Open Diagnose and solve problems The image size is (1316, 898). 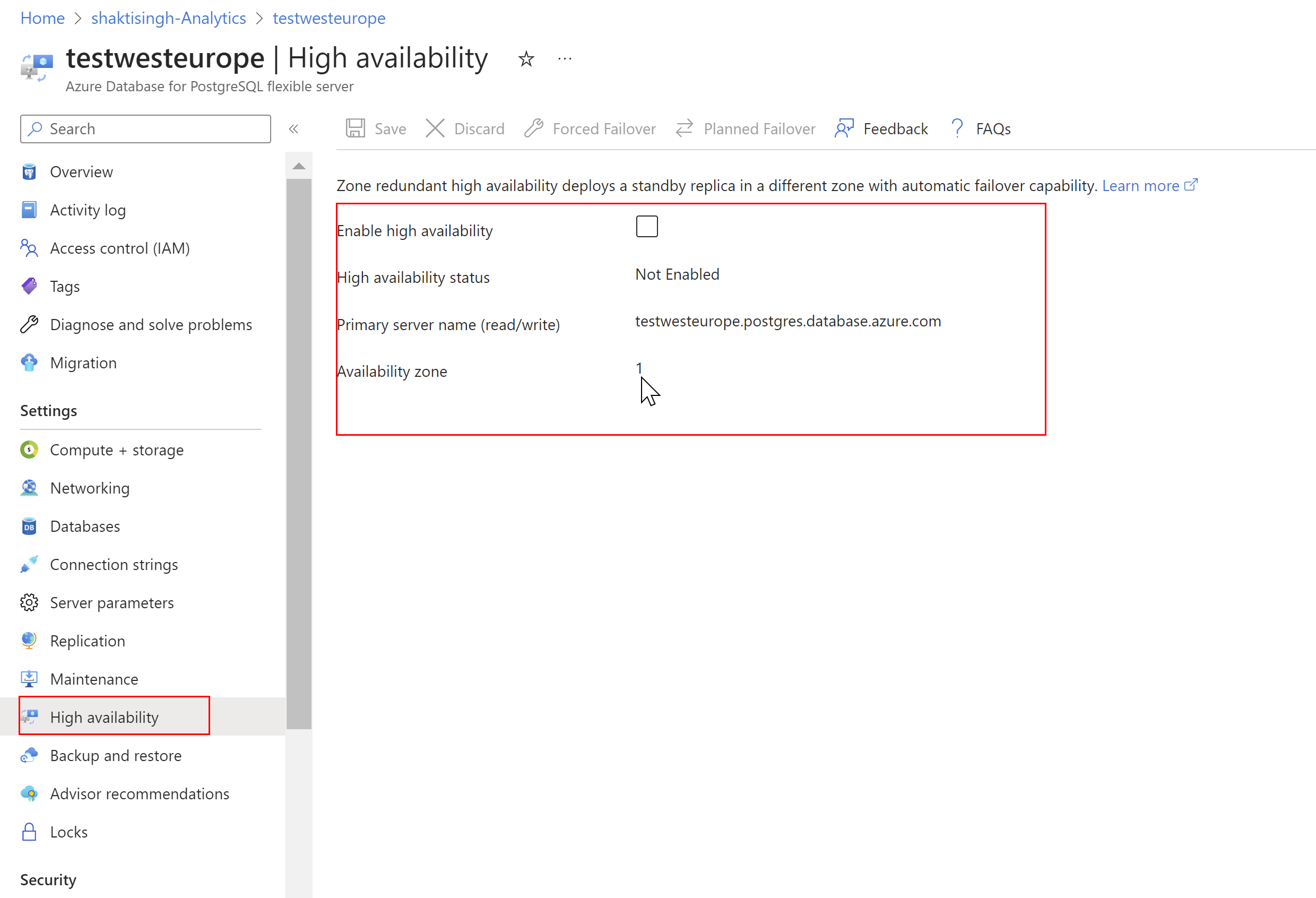pos(151,324)
